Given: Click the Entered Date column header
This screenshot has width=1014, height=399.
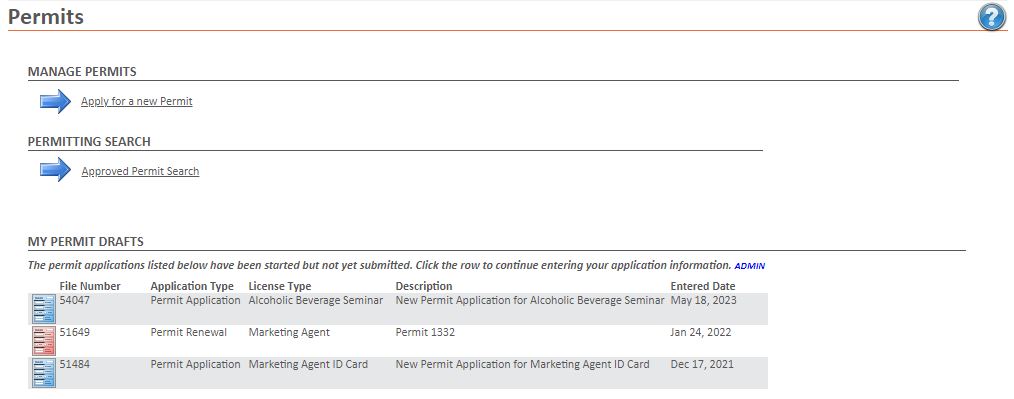Looking at the screenshot, I should (x=703, y=286).
